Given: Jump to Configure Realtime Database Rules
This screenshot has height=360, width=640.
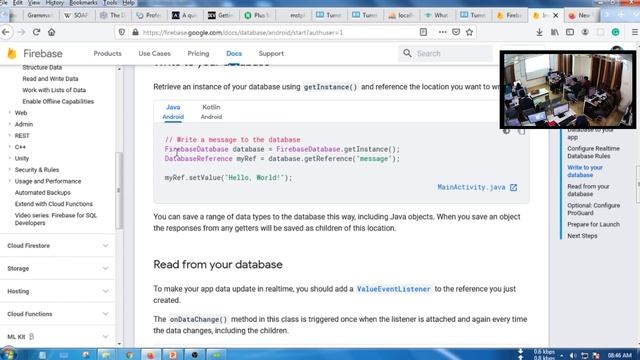Looking at the screenshot, I should (x=593, y=152).
